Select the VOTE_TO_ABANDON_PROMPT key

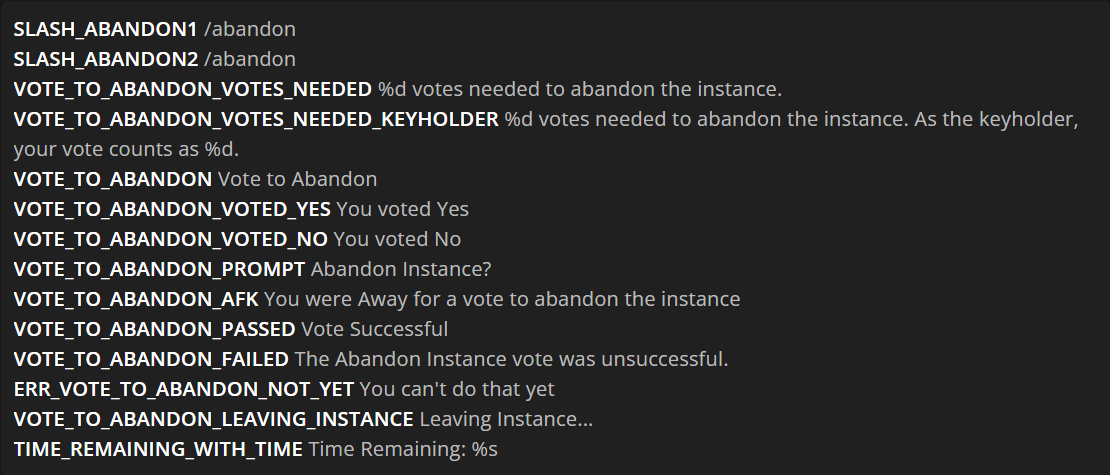click(159, 269)
